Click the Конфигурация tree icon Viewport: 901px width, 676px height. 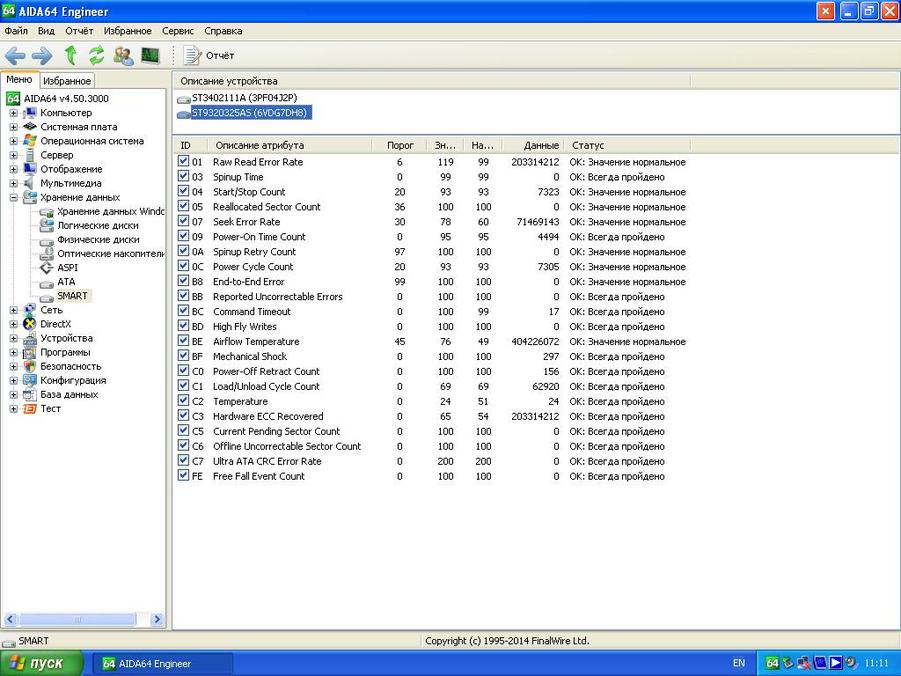30,381
